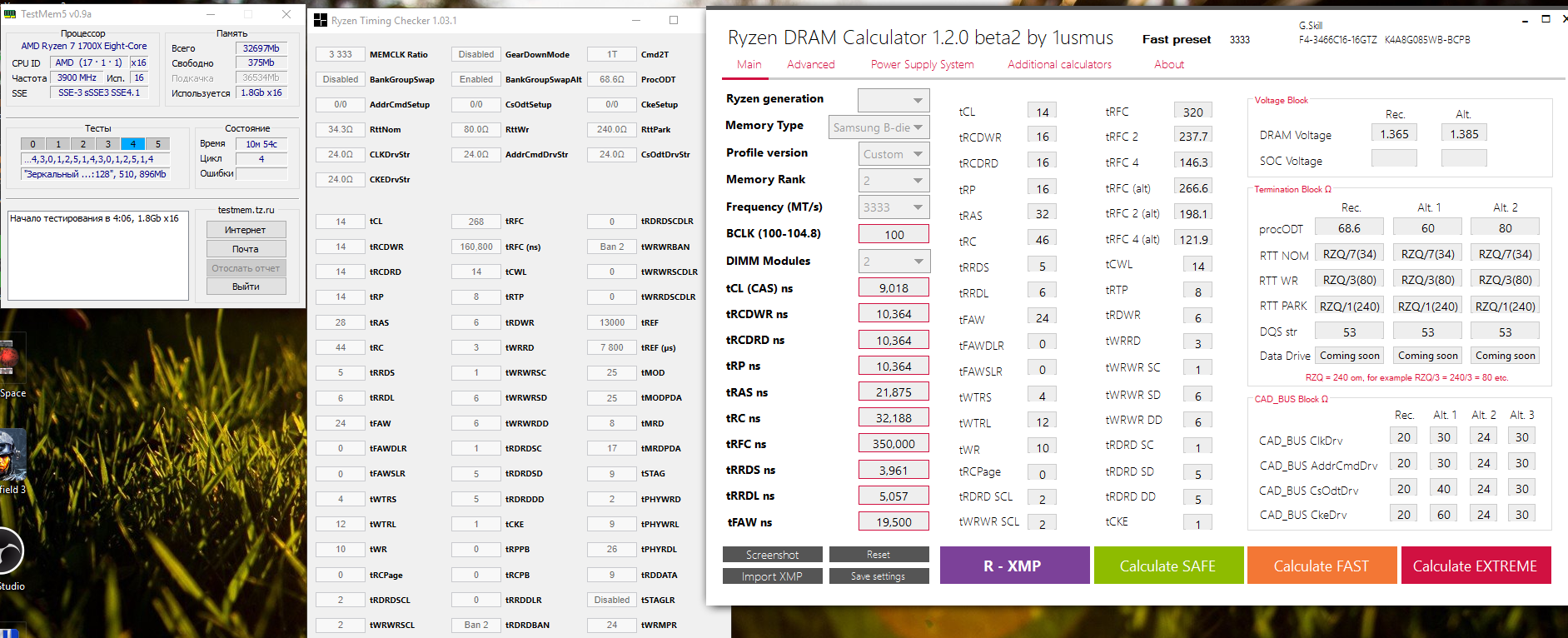
Task: Click the Почта button in TestMem5
Action: (x=246, y=249)
